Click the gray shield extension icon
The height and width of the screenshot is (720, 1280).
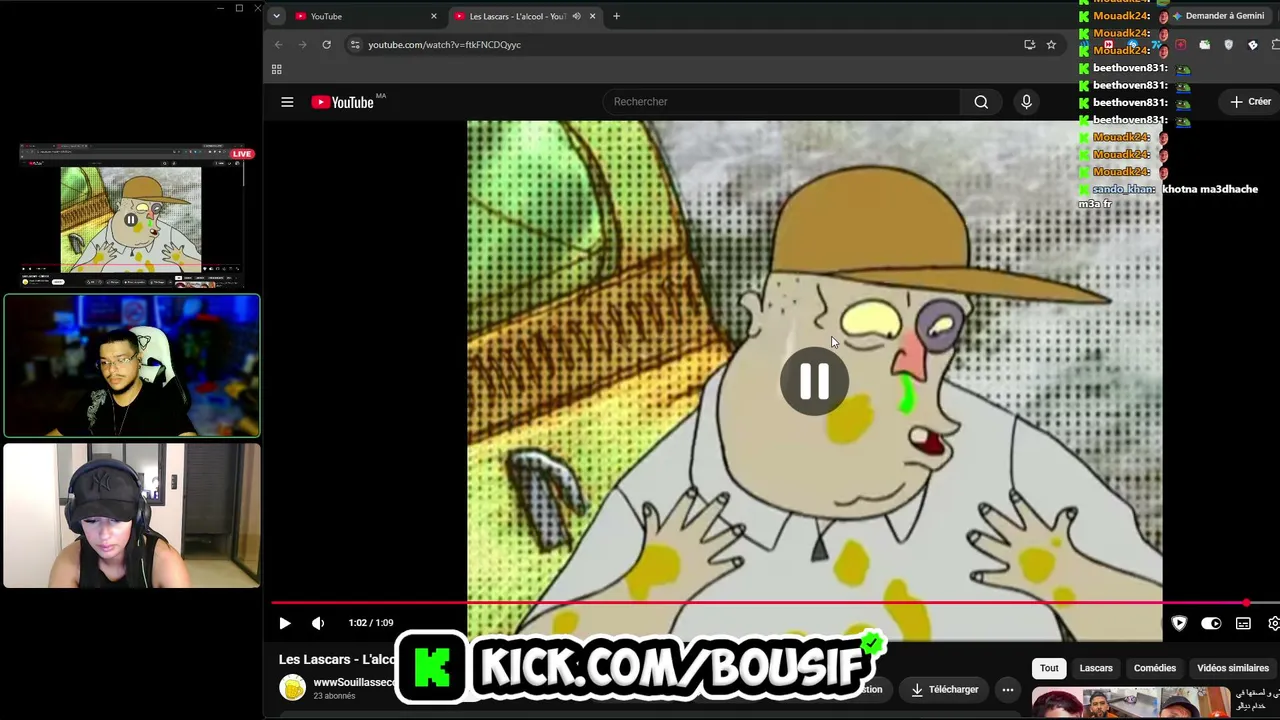coord(1229,45)
